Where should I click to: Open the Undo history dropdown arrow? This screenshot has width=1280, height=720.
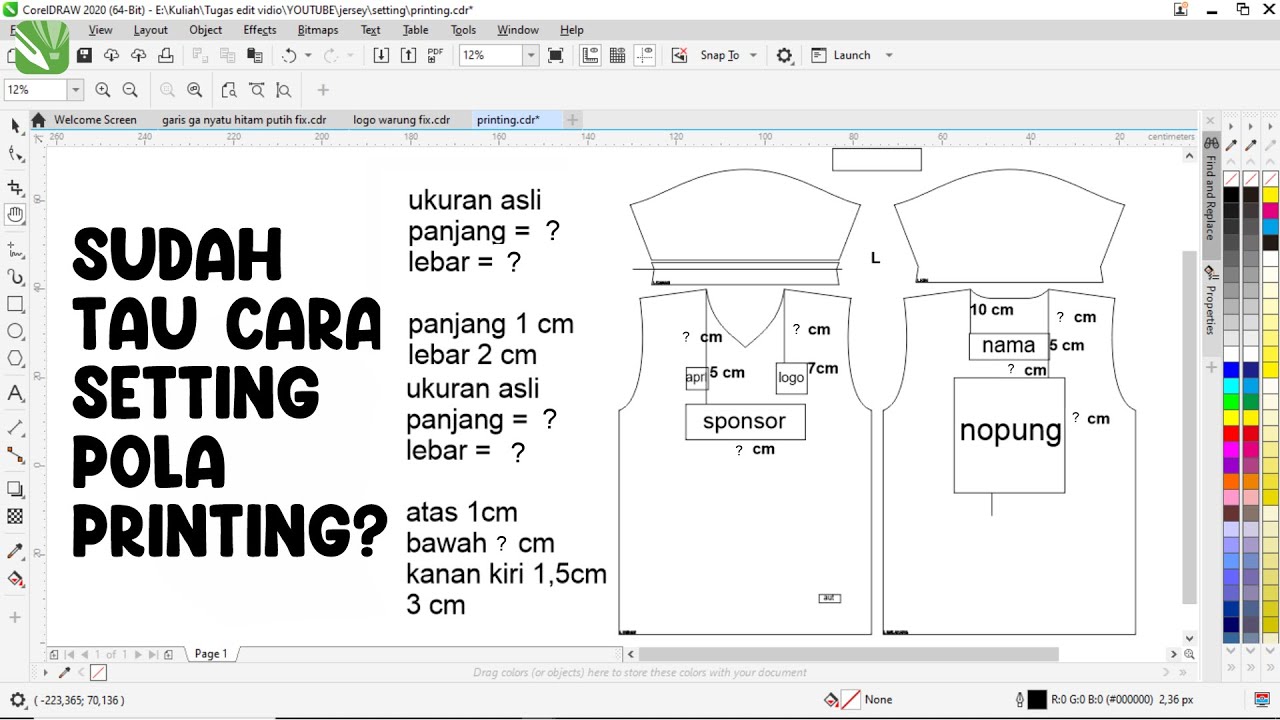coord(308,55)
